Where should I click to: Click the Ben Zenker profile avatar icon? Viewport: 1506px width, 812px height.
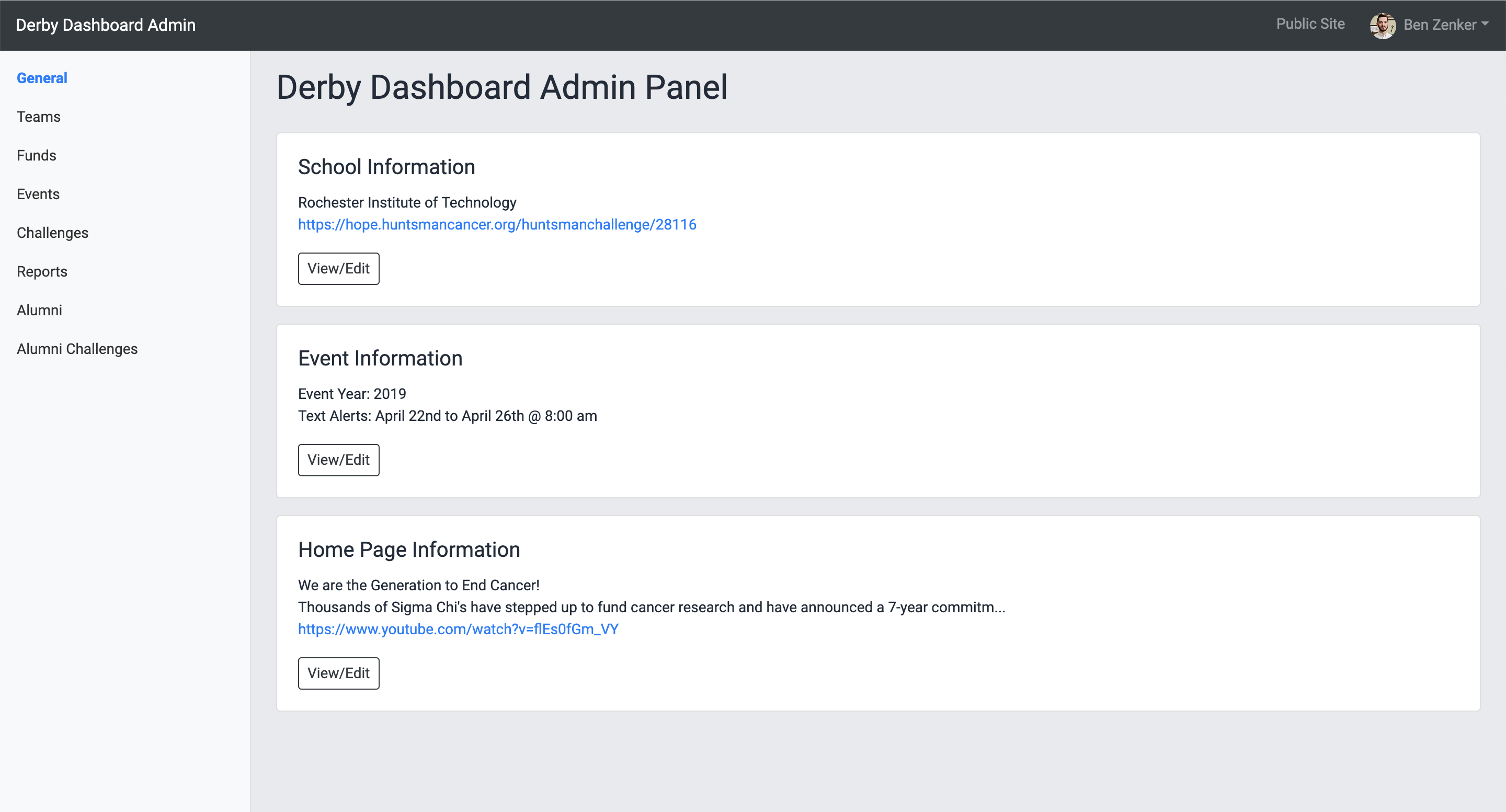1384,25
